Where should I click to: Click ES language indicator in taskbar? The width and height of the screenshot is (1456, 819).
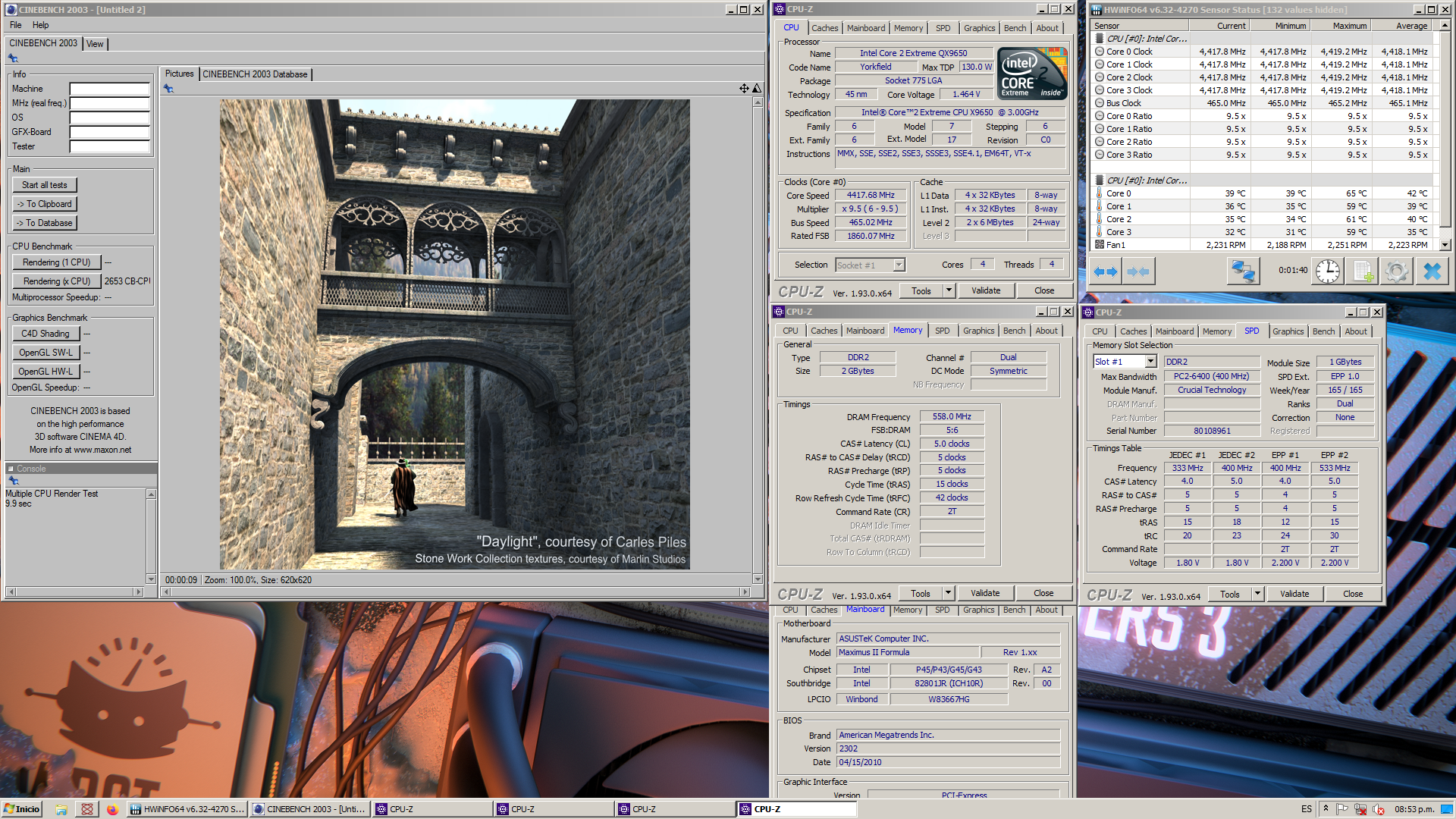pos(1307,809)
